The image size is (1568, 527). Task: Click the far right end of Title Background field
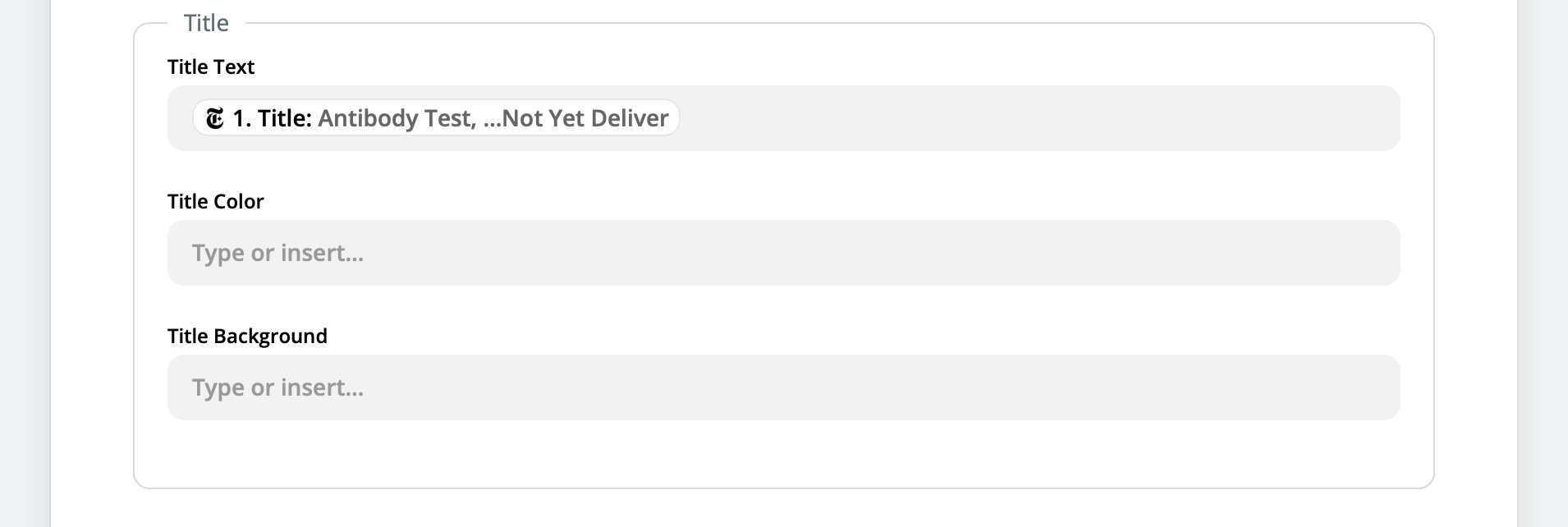[1379, 387]
